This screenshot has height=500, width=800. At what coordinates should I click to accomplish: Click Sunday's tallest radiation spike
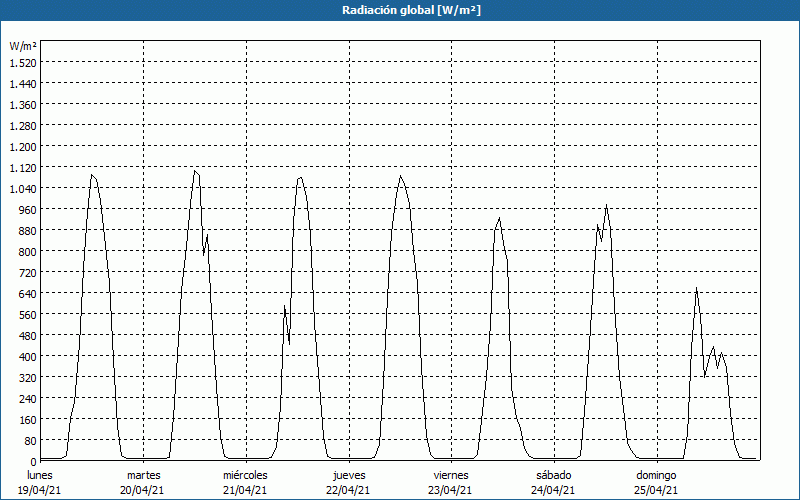696,288
